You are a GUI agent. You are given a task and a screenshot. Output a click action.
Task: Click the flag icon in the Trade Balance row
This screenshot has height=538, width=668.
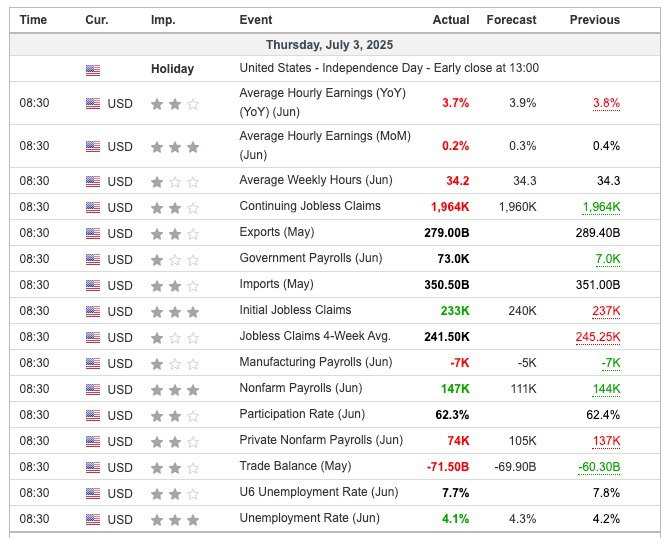coord(93,467)
